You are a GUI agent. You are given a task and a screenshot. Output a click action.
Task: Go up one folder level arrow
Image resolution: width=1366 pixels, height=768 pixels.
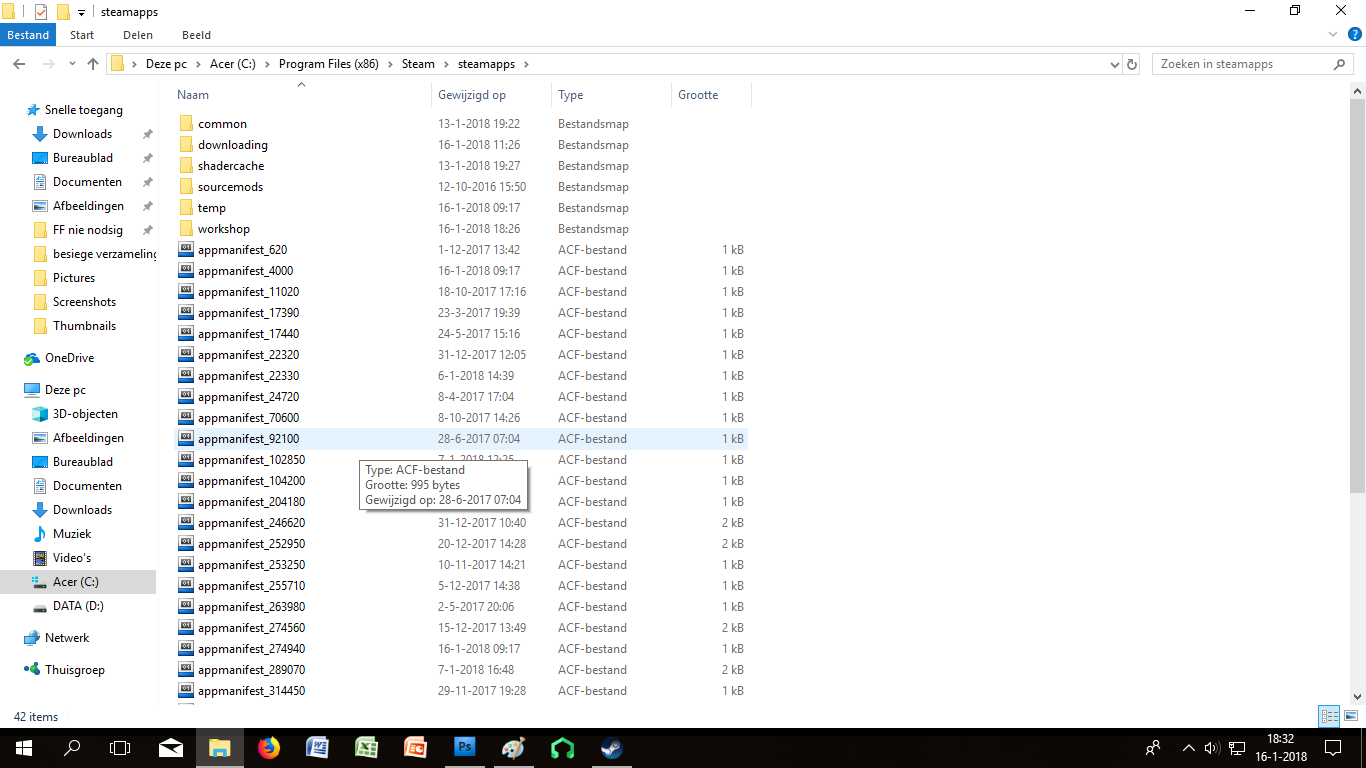point(93,64)
